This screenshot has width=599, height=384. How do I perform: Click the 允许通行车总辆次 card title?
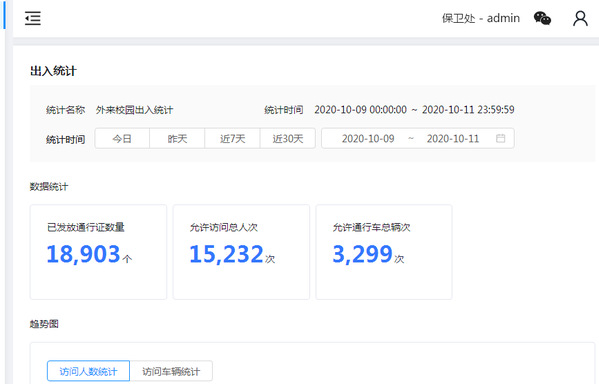point(371,227)
